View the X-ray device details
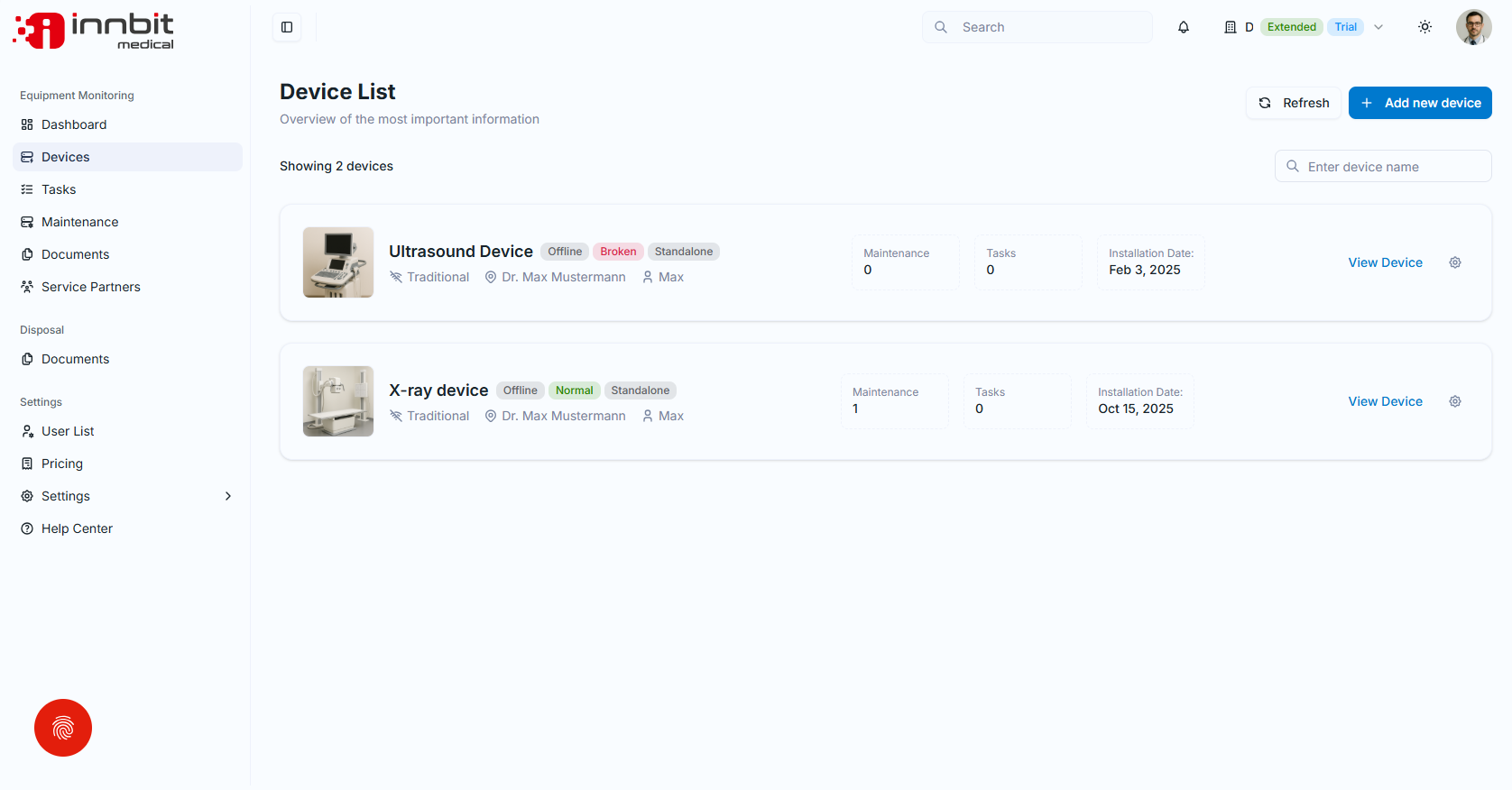Image resolution: width=1512 pixels, height=790 pixels. click(x=1385, y=401)
